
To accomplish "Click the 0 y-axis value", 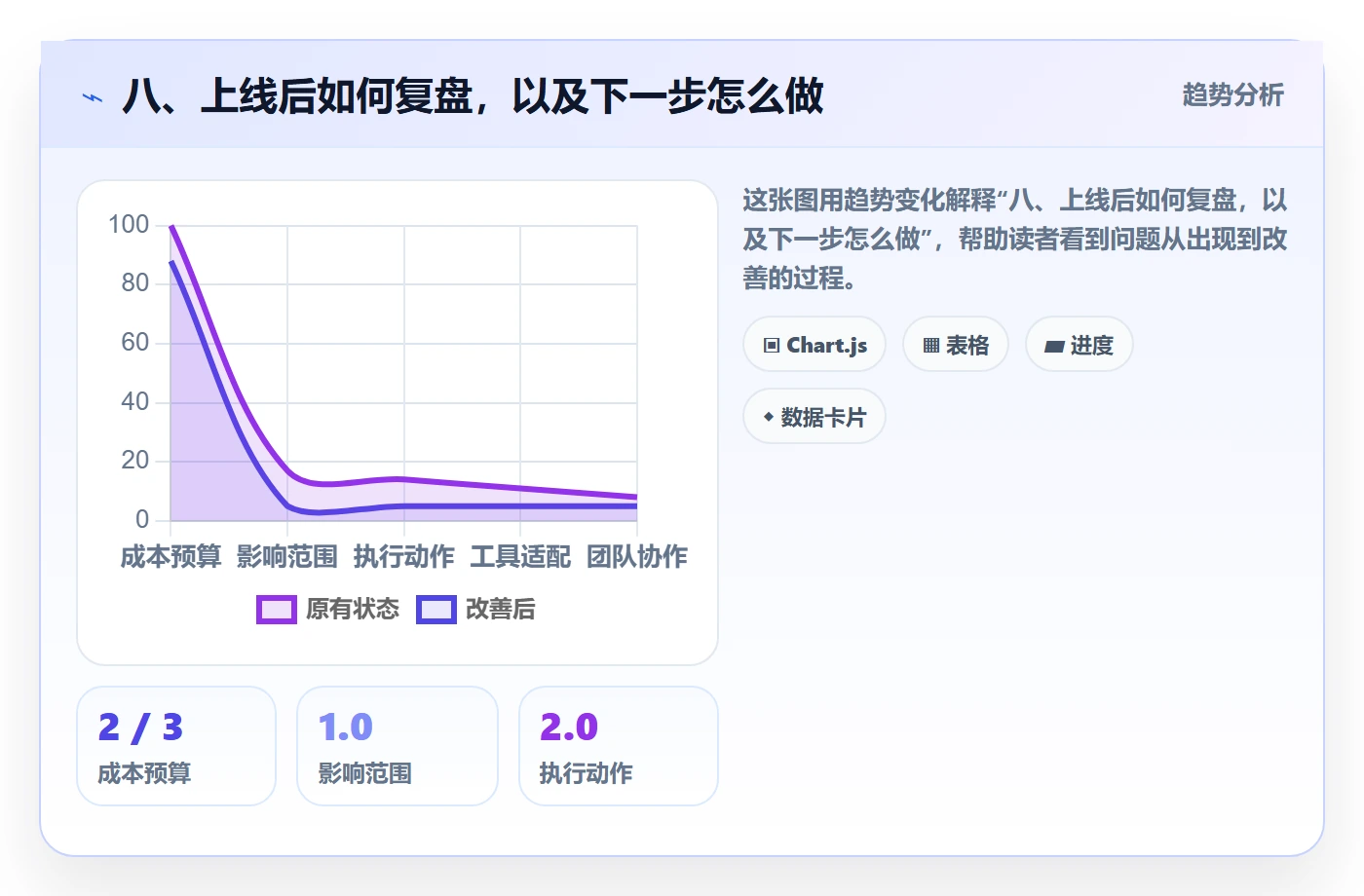I will [142, 520].
